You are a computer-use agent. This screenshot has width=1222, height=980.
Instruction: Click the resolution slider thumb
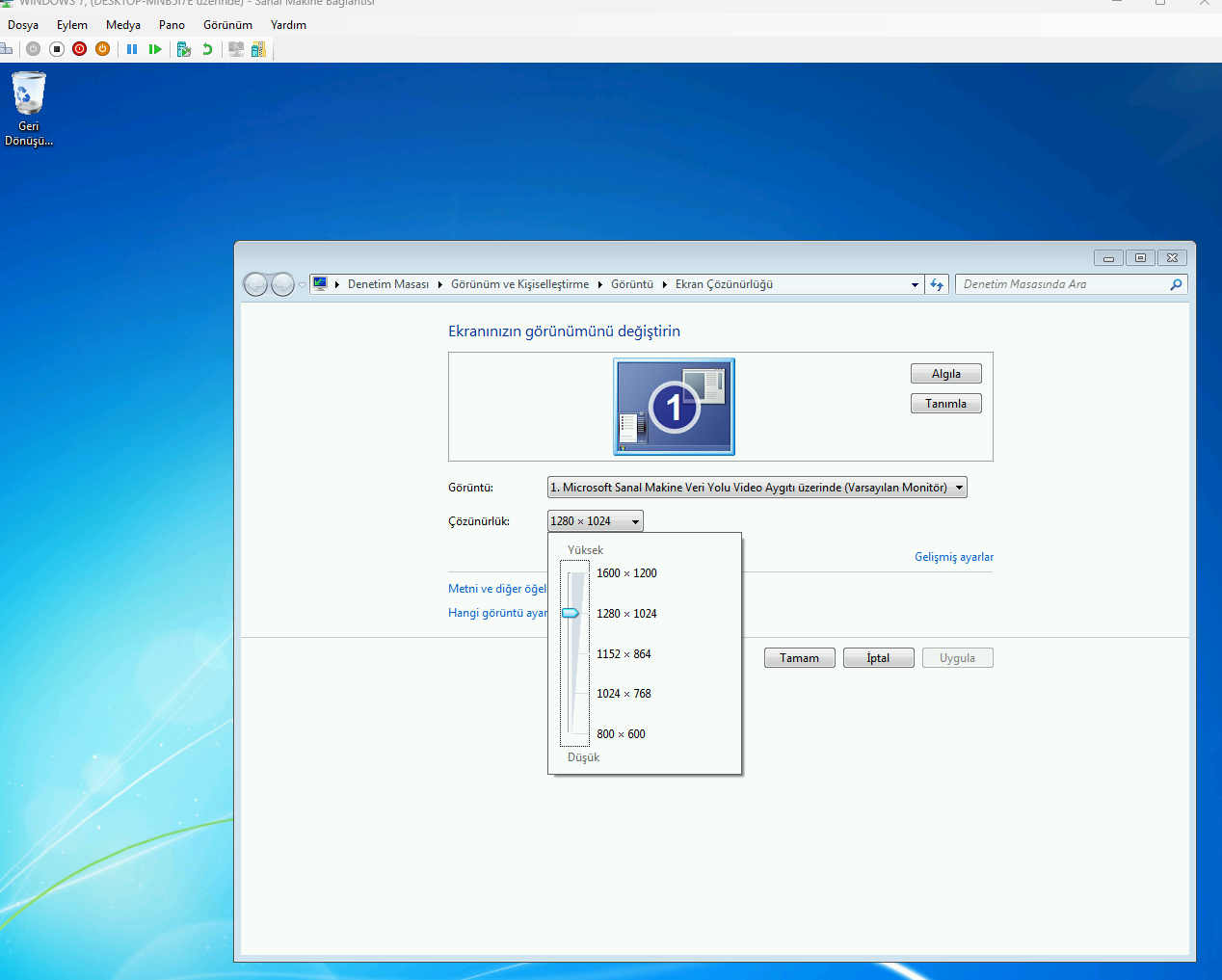pos(571,613)
